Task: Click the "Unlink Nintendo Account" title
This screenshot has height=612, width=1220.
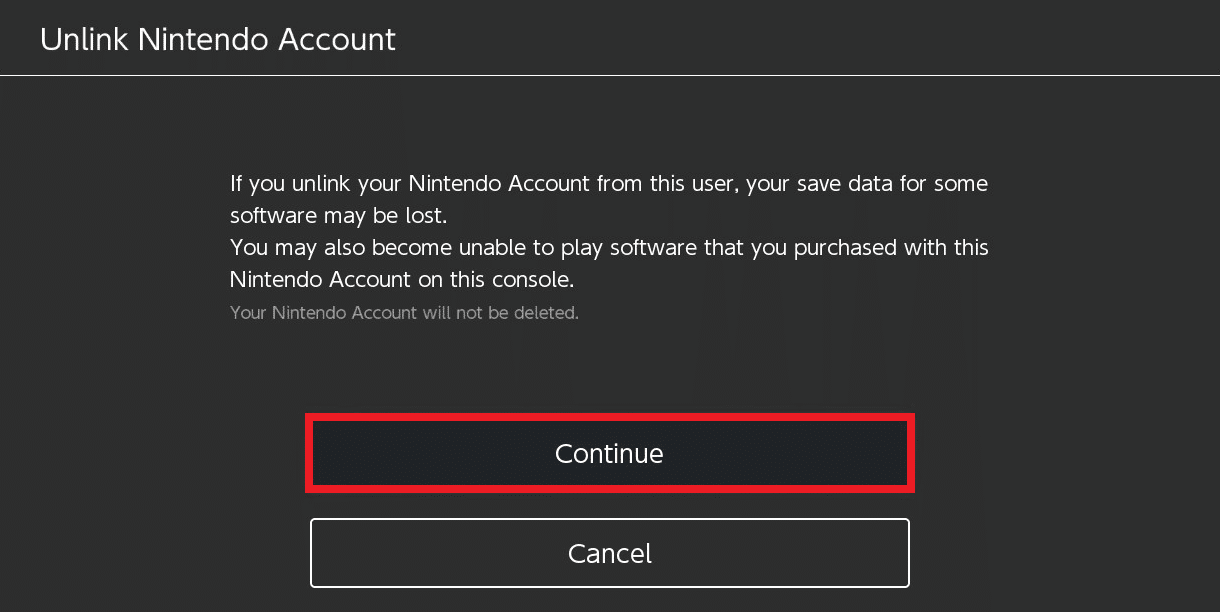Action: click(x=218, y=40)
